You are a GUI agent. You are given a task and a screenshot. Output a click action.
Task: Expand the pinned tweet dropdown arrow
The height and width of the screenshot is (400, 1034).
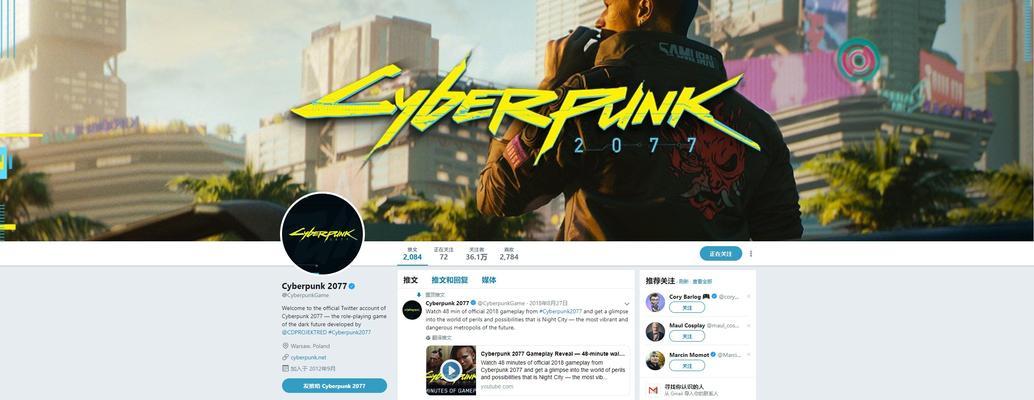pyautogui.click(x=626, y=304)
